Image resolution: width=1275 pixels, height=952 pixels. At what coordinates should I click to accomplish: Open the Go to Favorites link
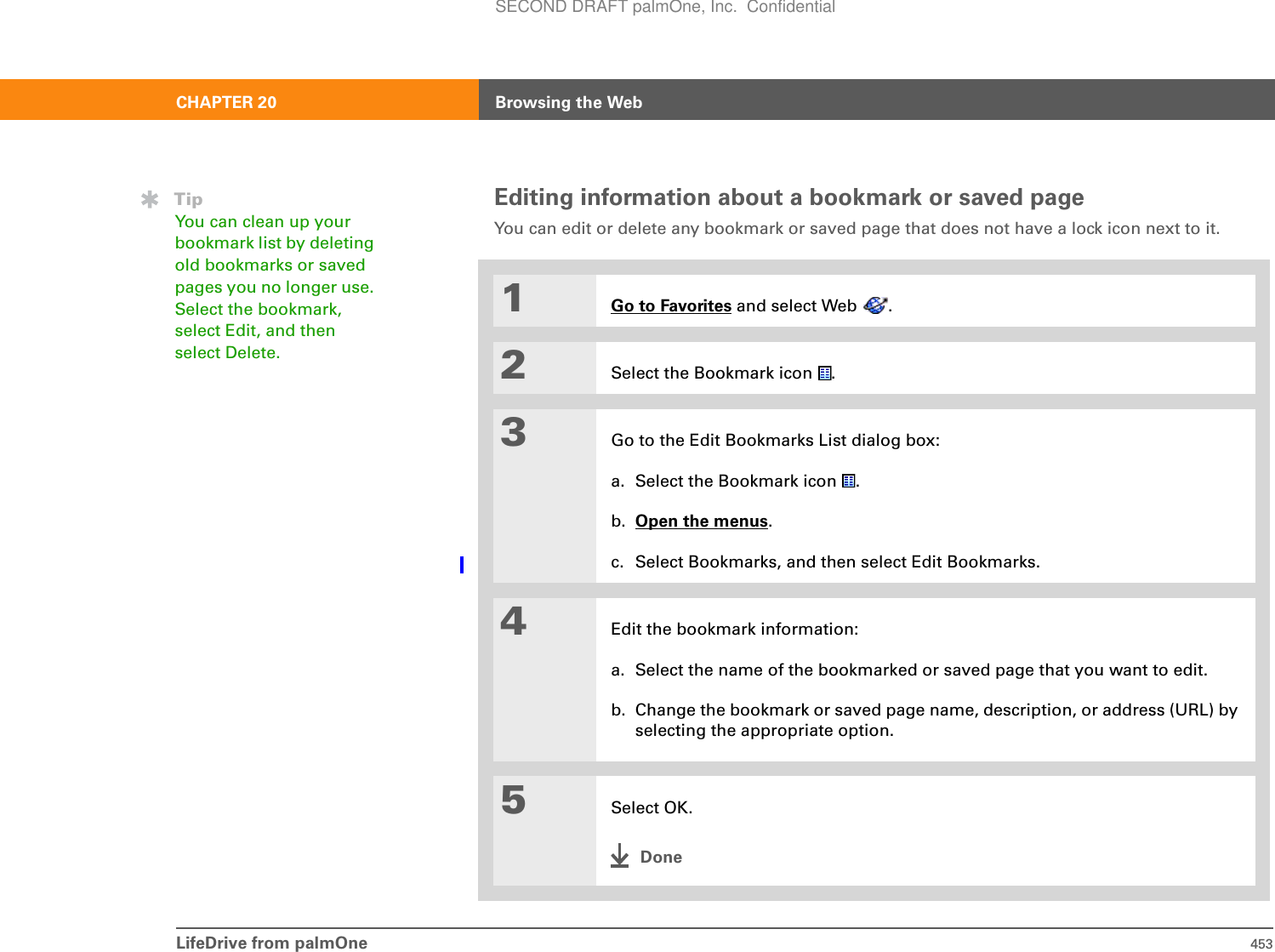click(671, 306)
